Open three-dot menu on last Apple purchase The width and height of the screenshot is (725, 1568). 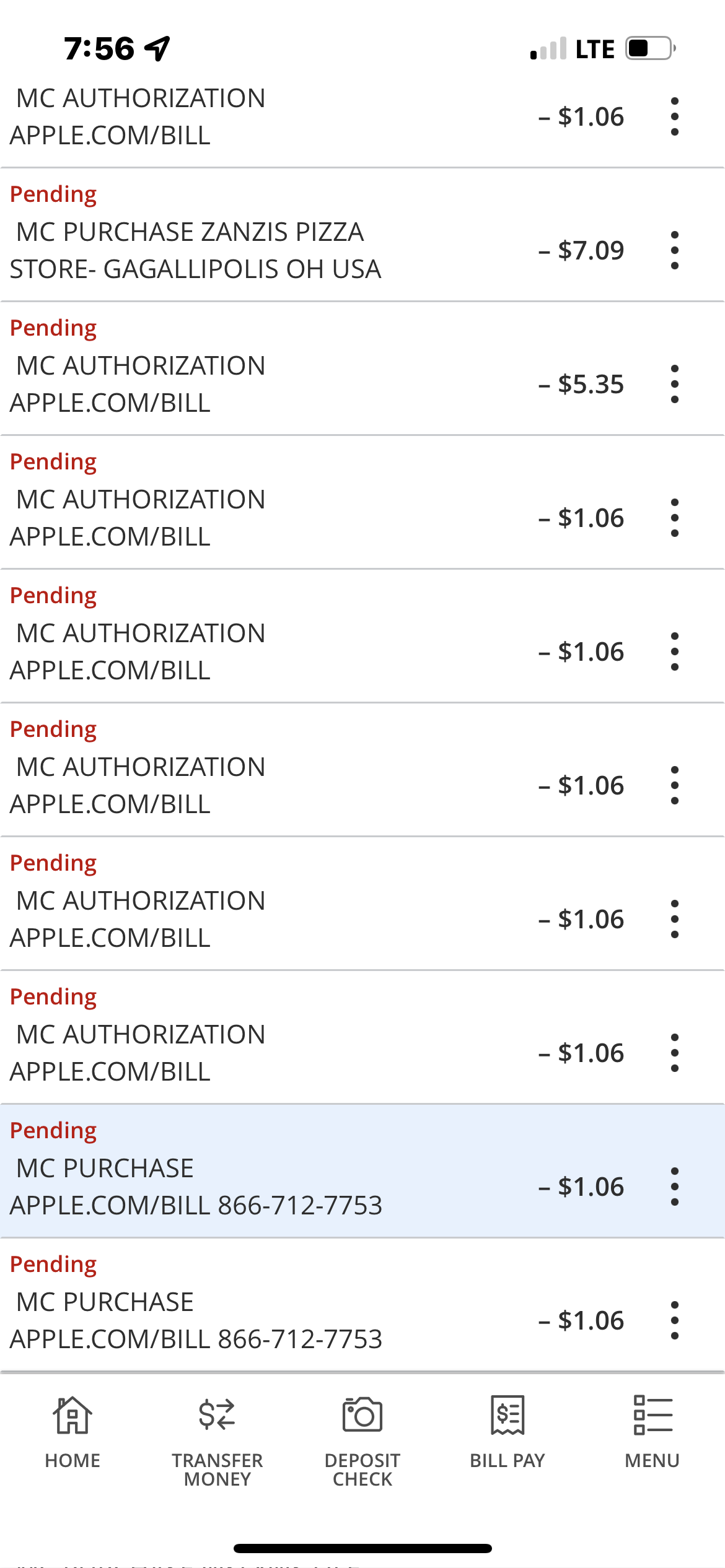pos(674,1320)
